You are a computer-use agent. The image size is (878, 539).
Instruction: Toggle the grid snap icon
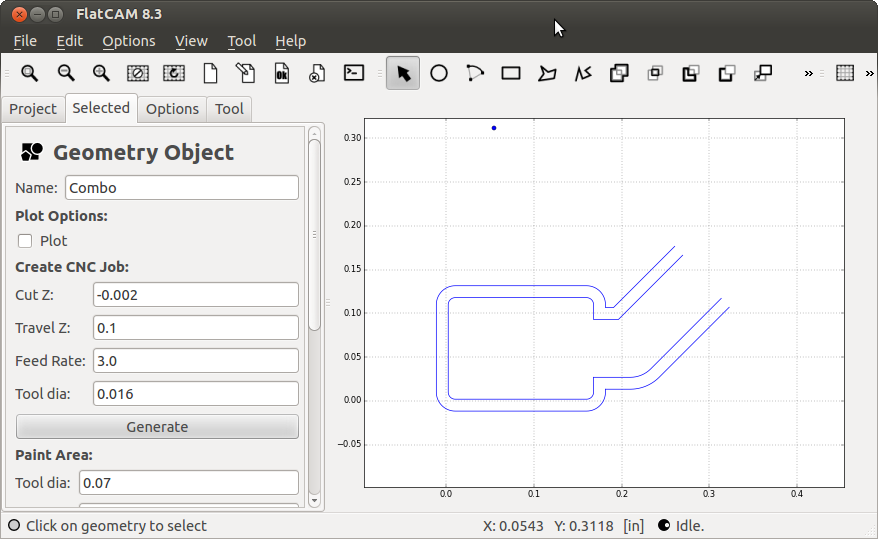(845, 73)
